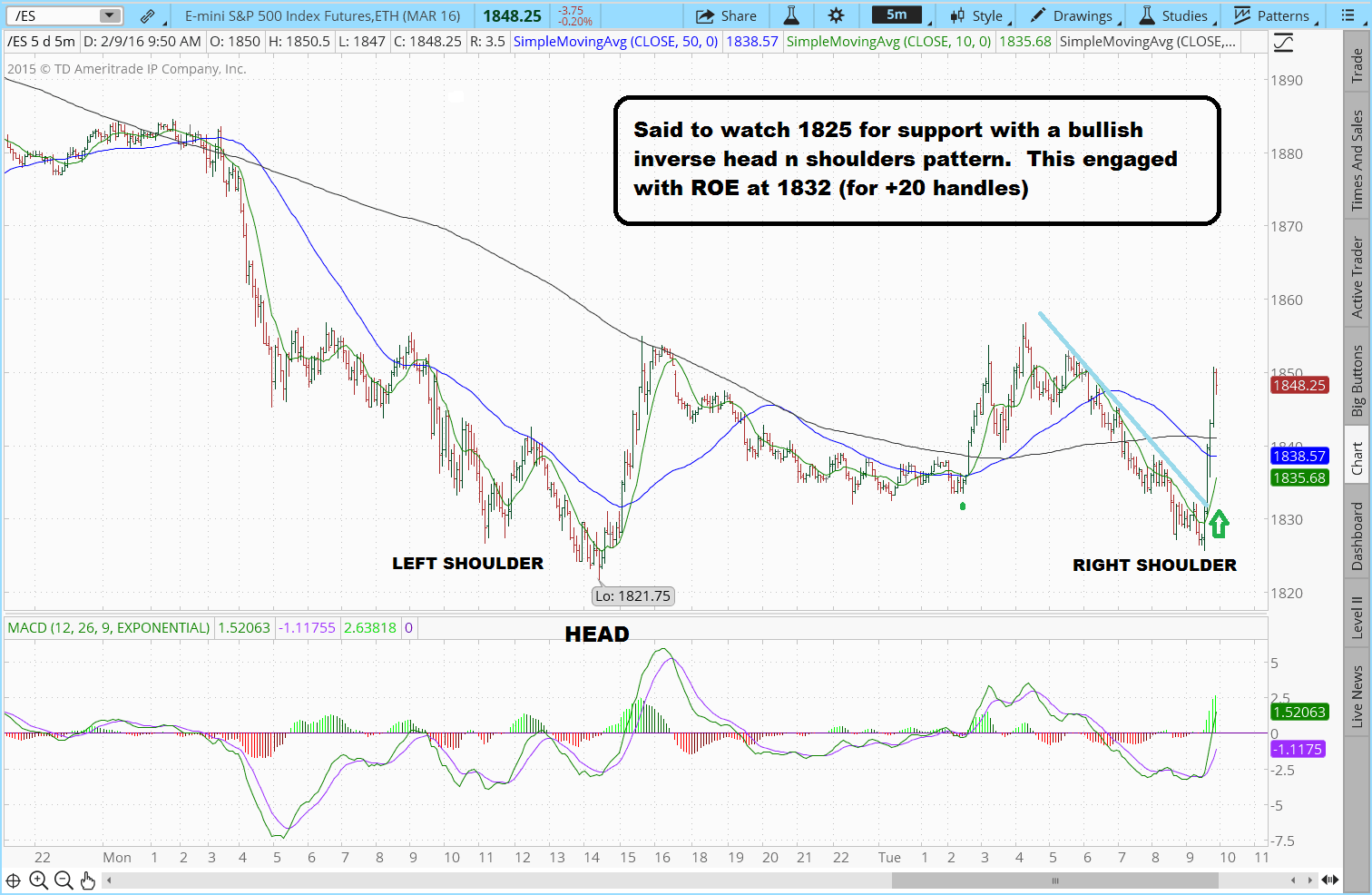The width and height of the screenshot is (1372, 895).
Task: Click the green 1835.68 axis price tag
Action: [x=1299, y=477]
